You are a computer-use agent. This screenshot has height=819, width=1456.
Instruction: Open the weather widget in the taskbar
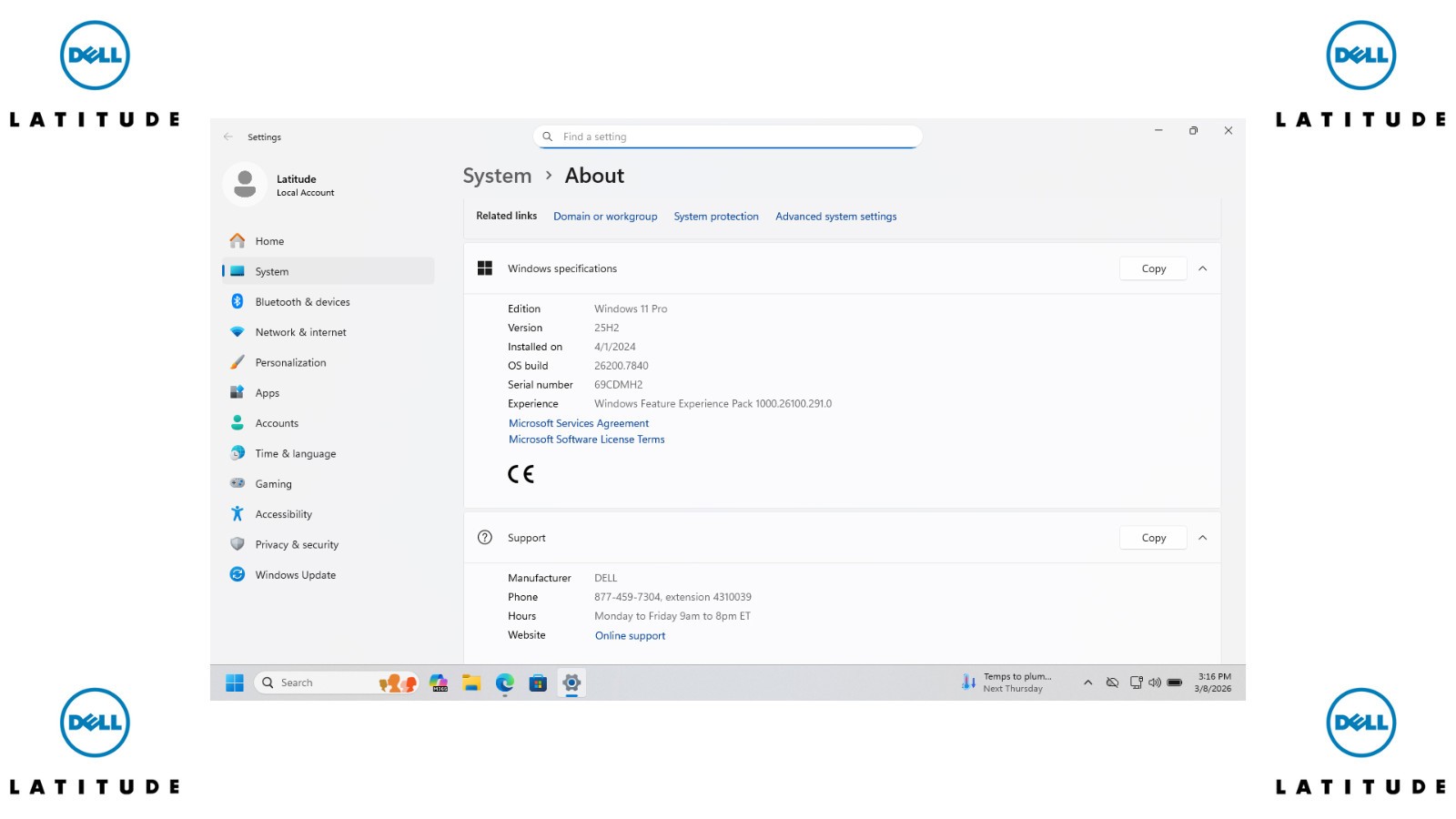point(1006,682)
